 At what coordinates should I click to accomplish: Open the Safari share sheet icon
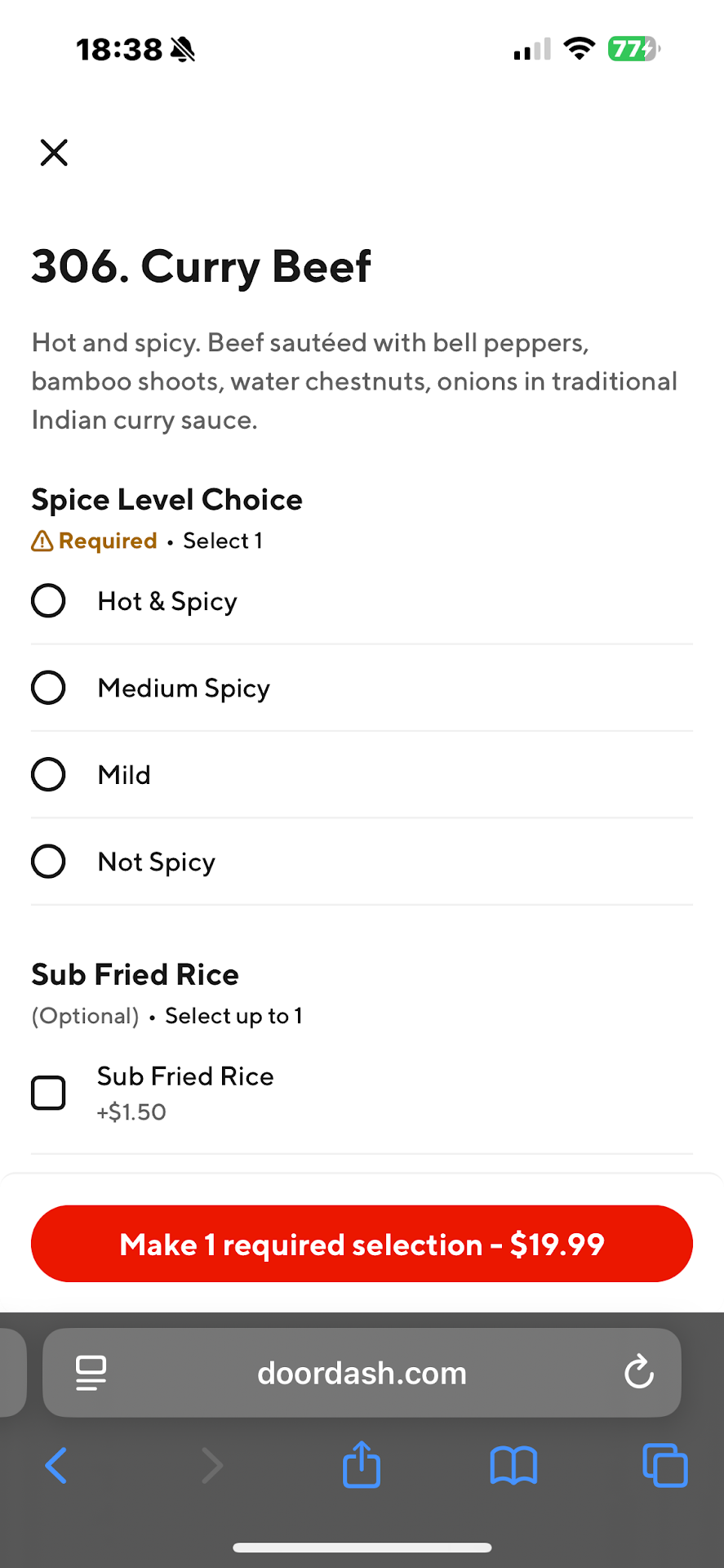pyautogui.click(x=362, y=1464)
